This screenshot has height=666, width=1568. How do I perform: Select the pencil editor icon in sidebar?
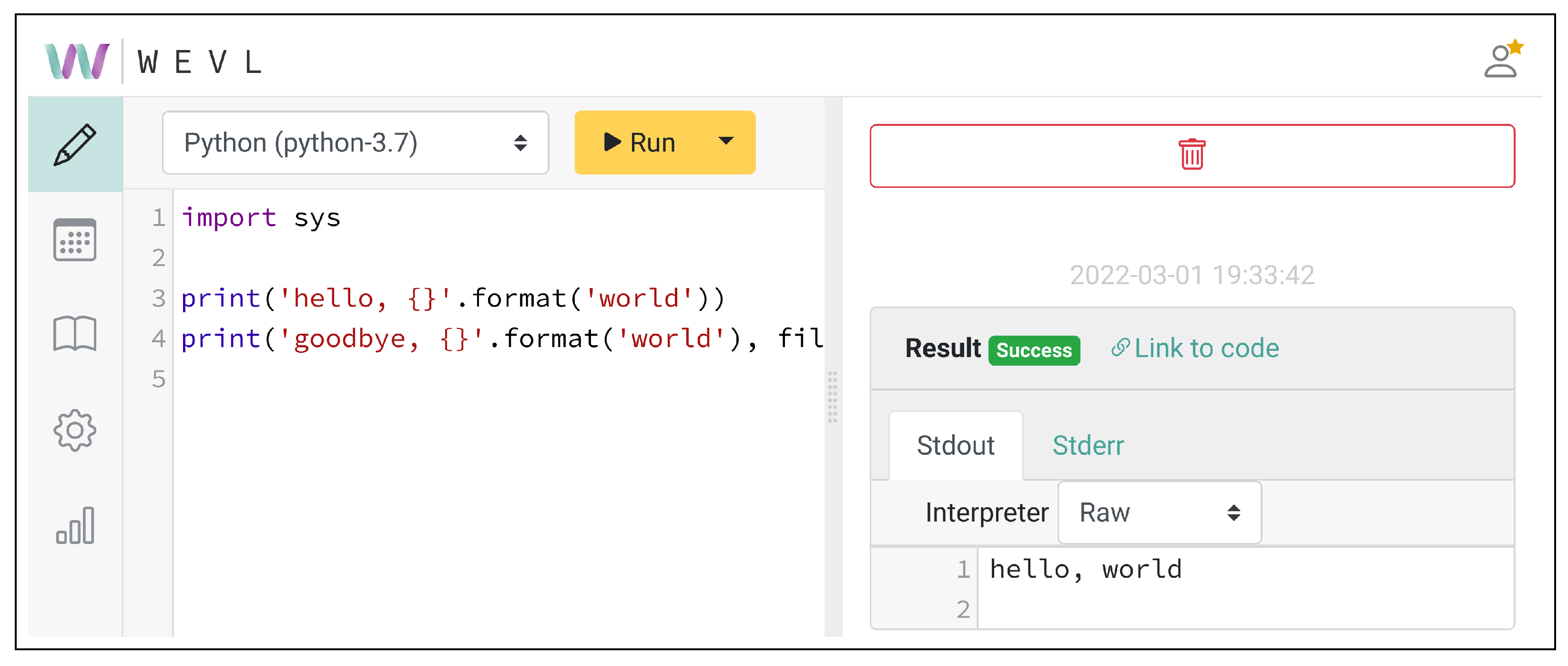point(75,144)
